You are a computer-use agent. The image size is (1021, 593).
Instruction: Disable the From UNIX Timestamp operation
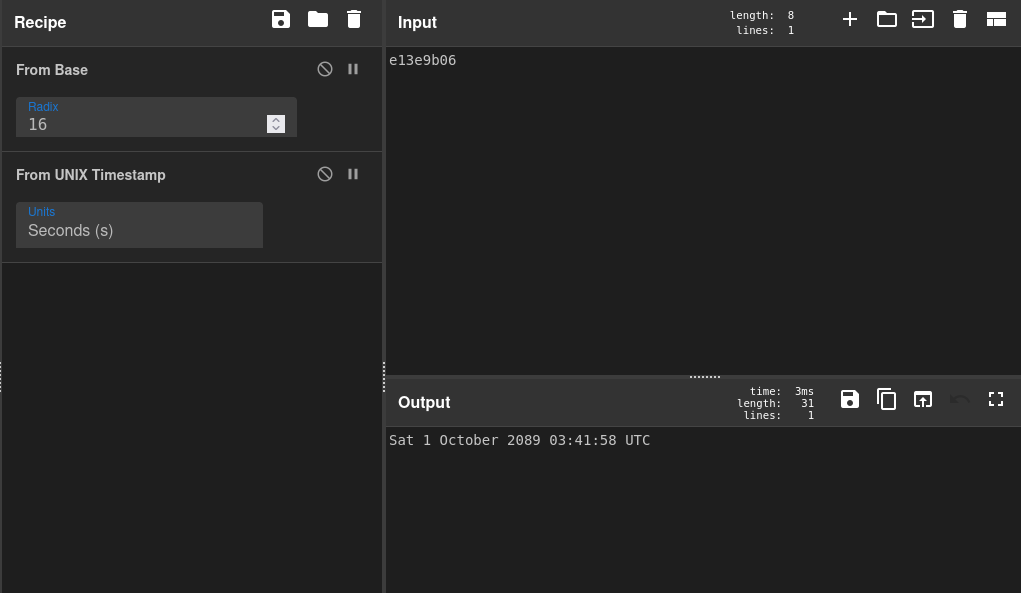(x=325, y=174)
